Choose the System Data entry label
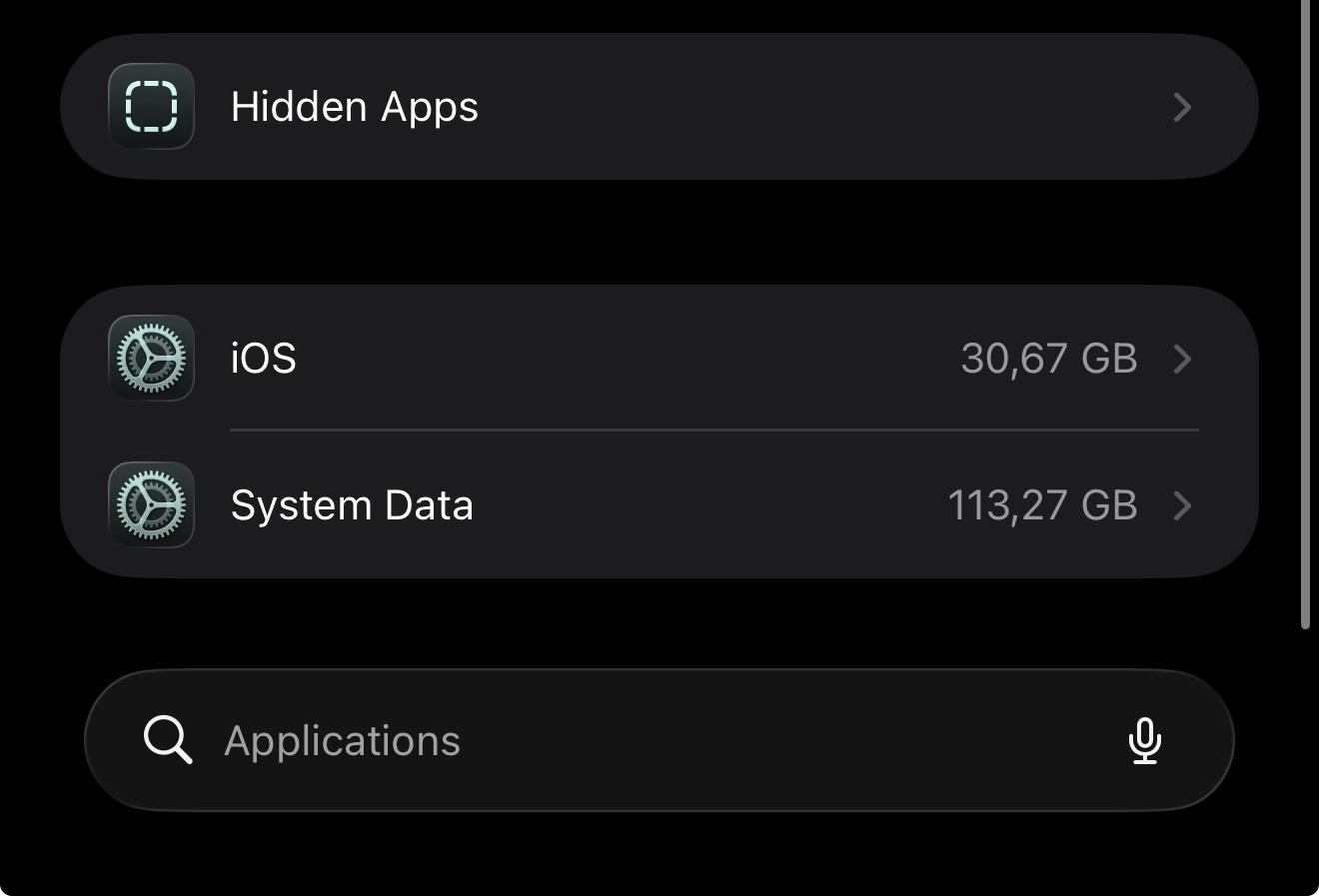This screenshot has width=1319, height=896. [x=352, y=505]
